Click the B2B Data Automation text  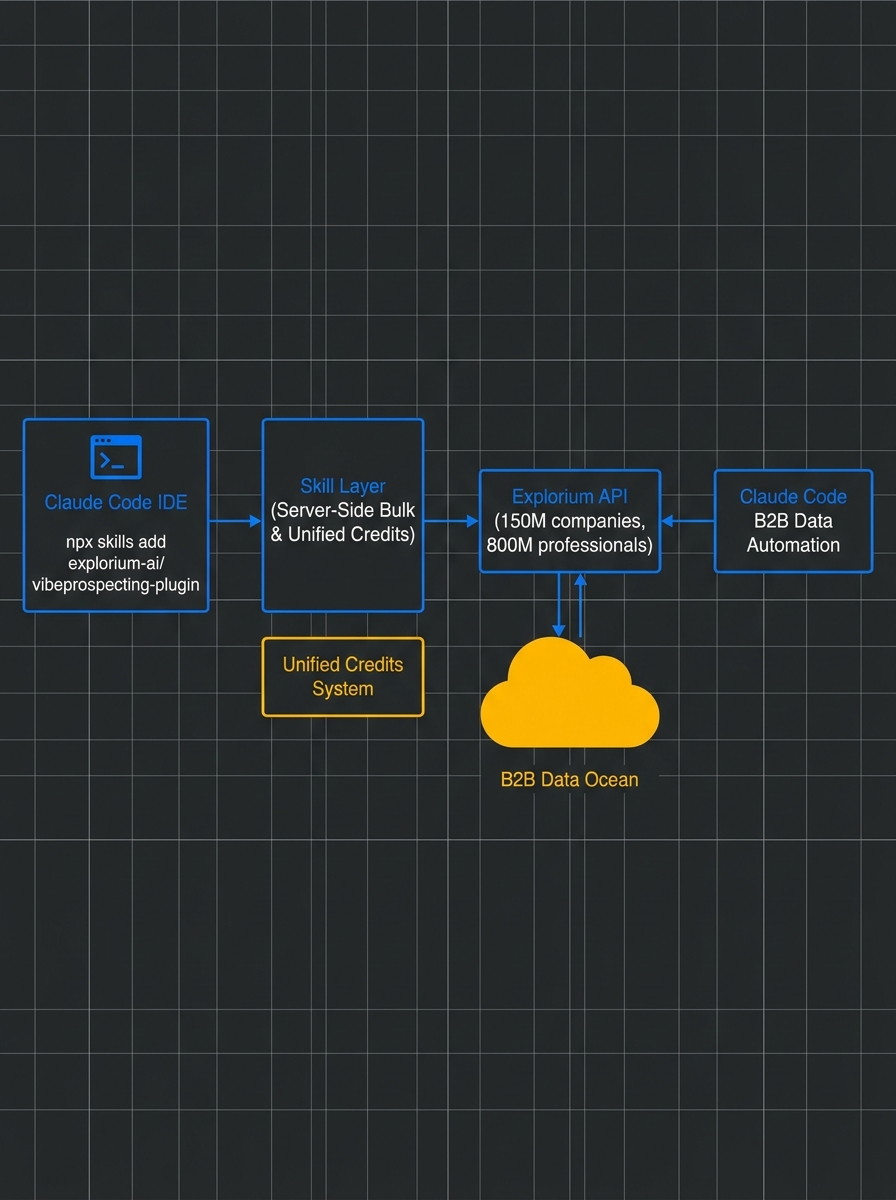pyautogui.click(x=793, y=533)
